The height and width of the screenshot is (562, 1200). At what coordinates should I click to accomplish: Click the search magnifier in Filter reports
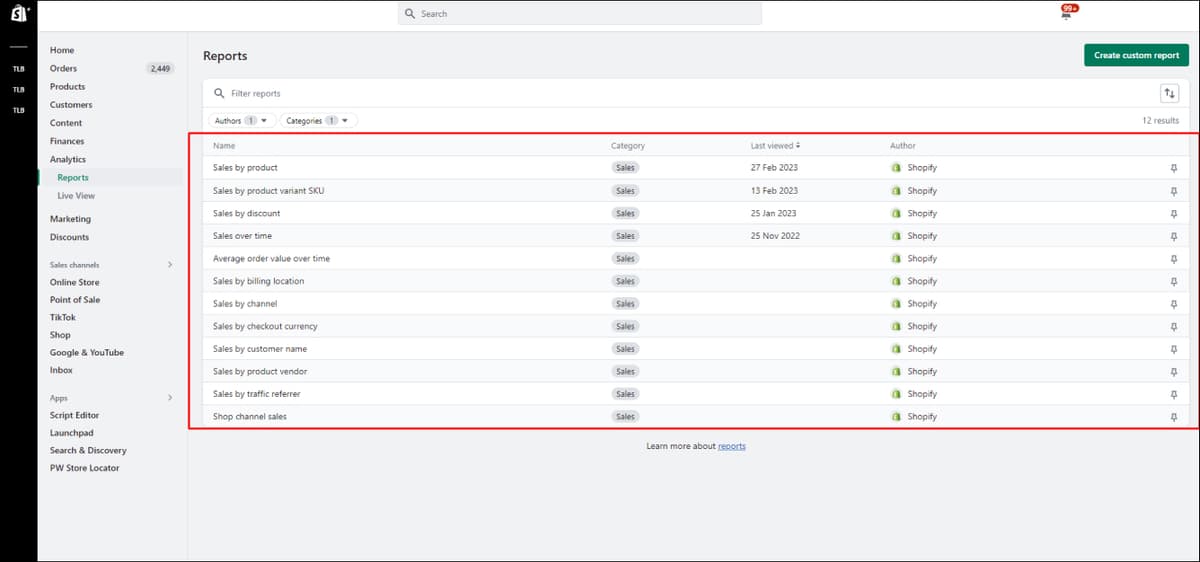(219, 93)
